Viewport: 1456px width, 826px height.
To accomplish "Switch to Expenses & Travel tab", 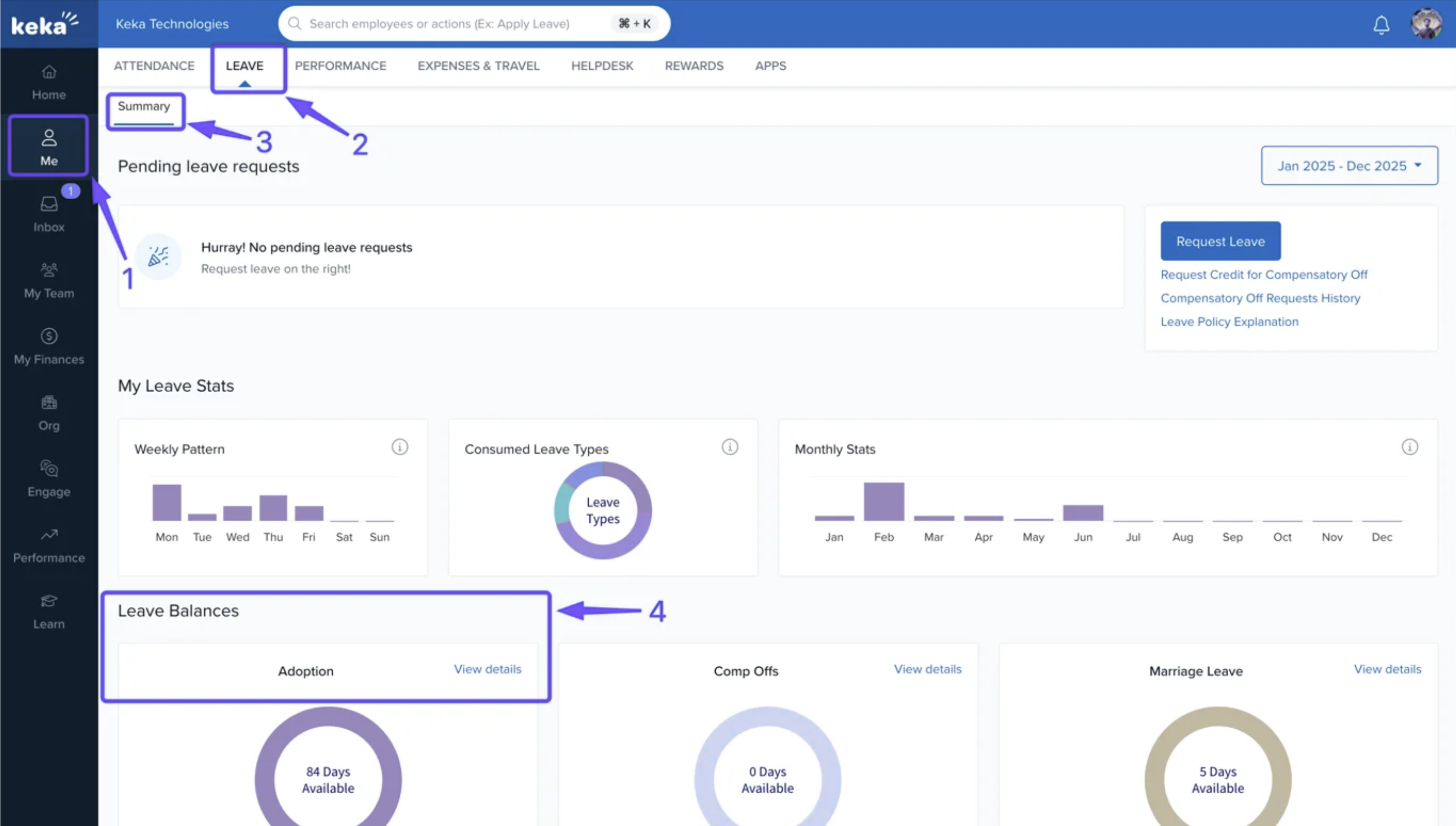I will pos(478,66).
